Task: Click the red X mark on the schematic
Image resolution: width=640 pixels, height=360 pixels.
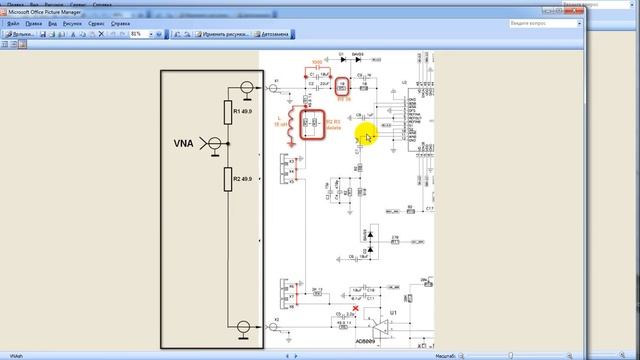Action: [356, 308]
